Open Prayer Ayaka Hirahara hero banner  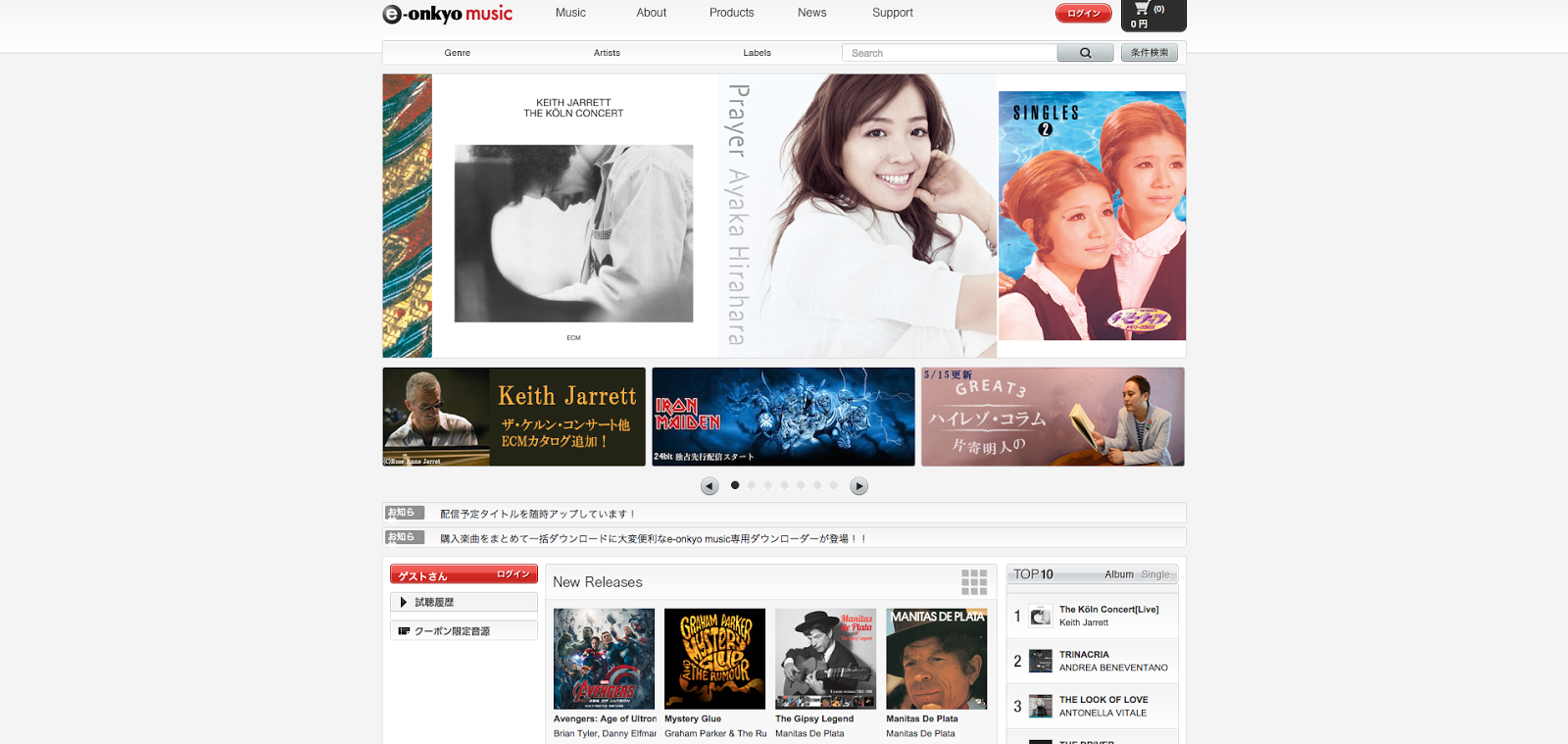point(857,216)
